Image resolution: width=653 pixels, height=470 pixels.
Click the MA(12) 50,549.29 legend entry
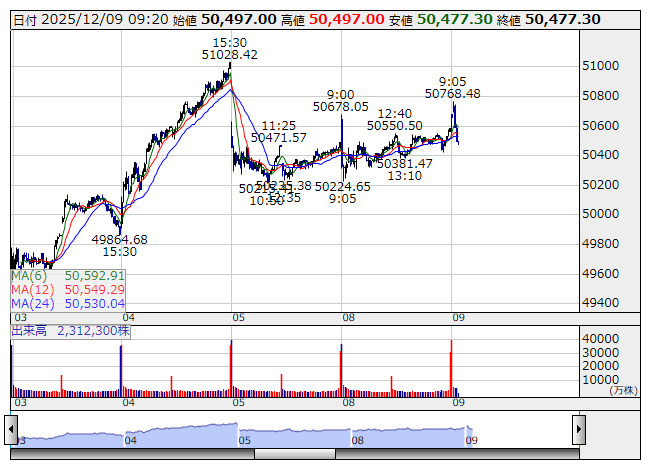pyautogui.click(x=68, y=290)
